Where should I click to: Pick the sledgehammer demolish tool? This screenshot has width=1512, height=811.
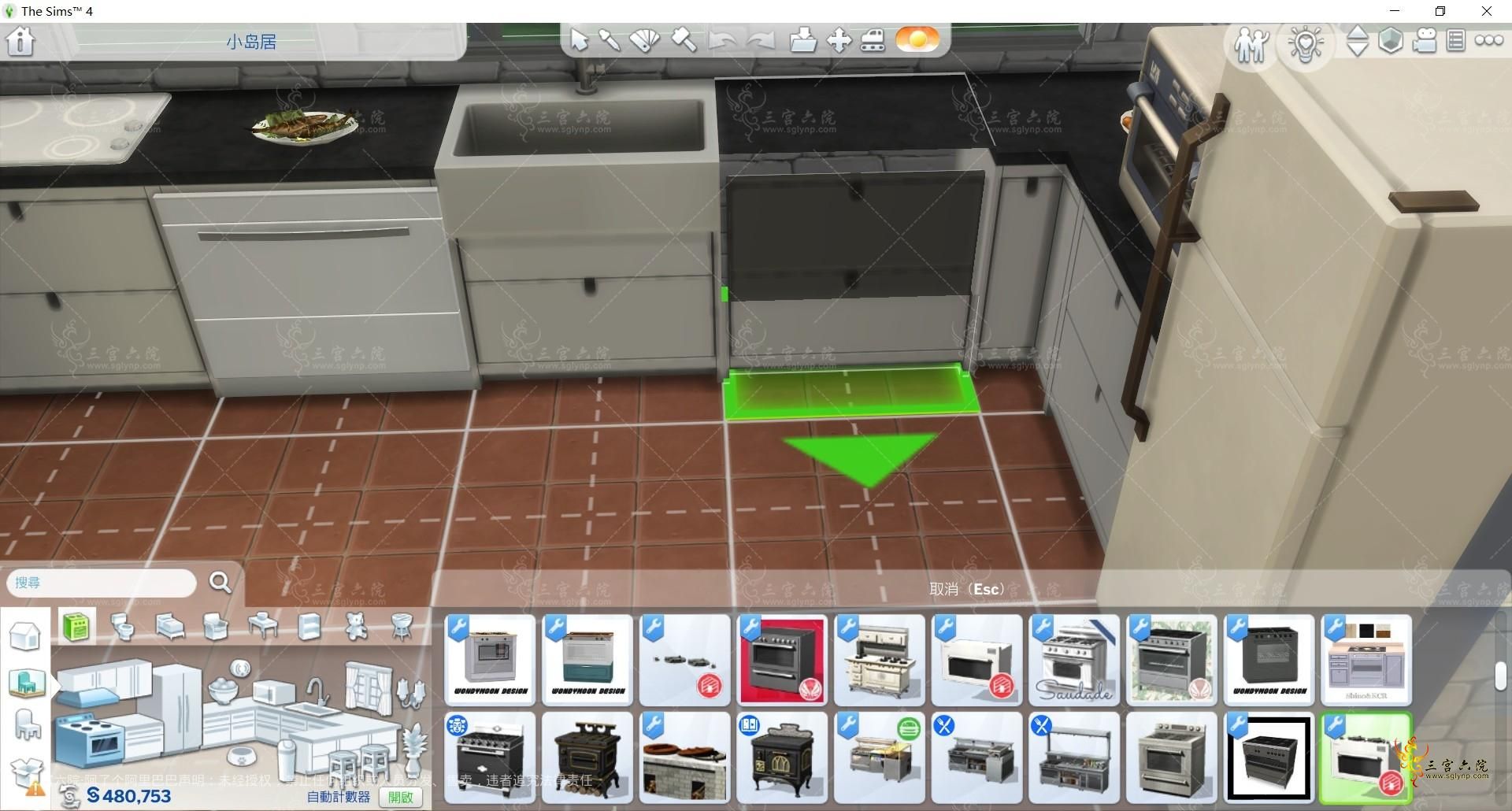(683, 40)
